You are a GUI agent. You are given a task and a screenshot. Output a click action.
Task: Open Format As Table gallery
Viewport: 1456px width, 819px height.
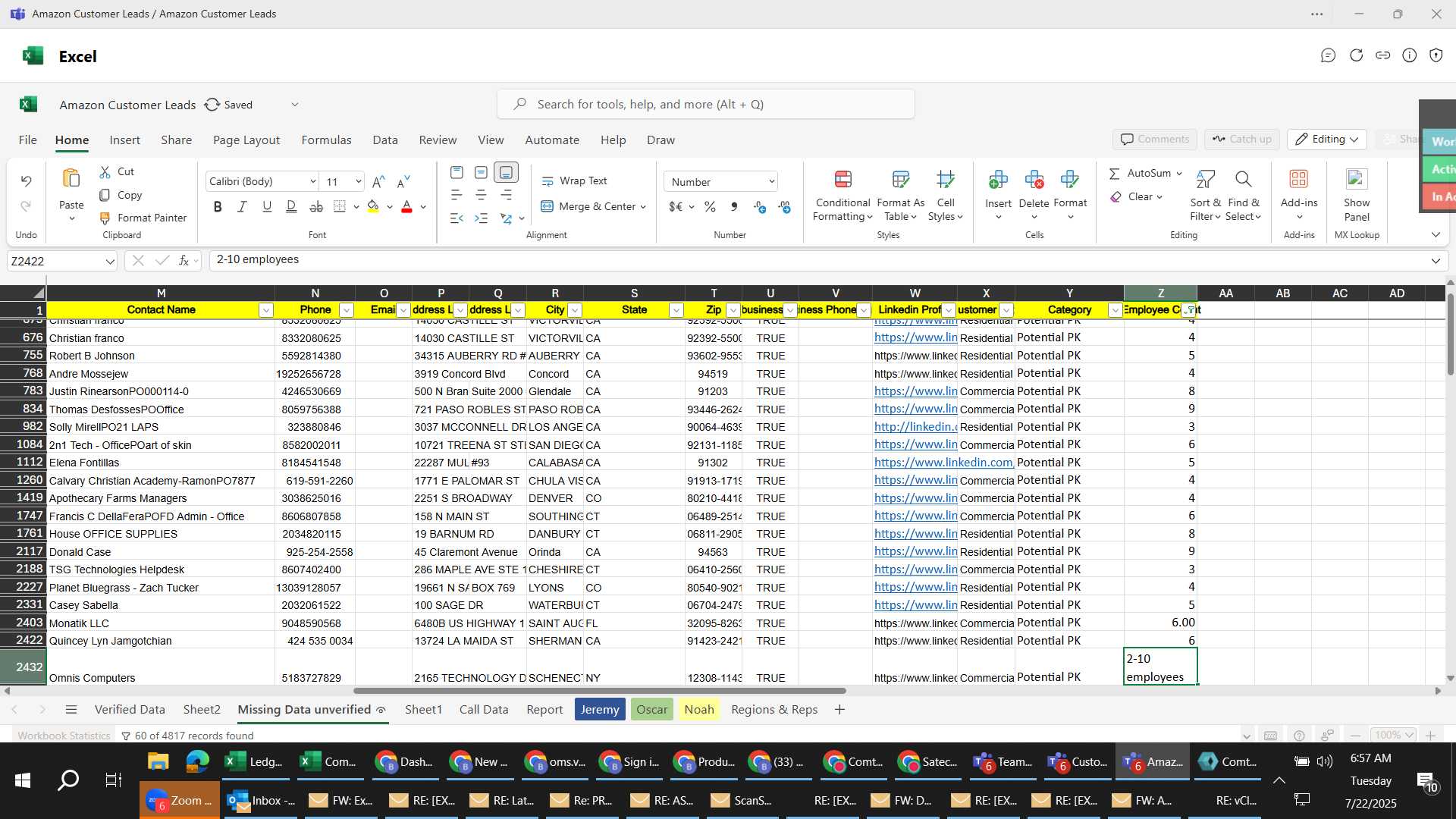tap(900, 196)
